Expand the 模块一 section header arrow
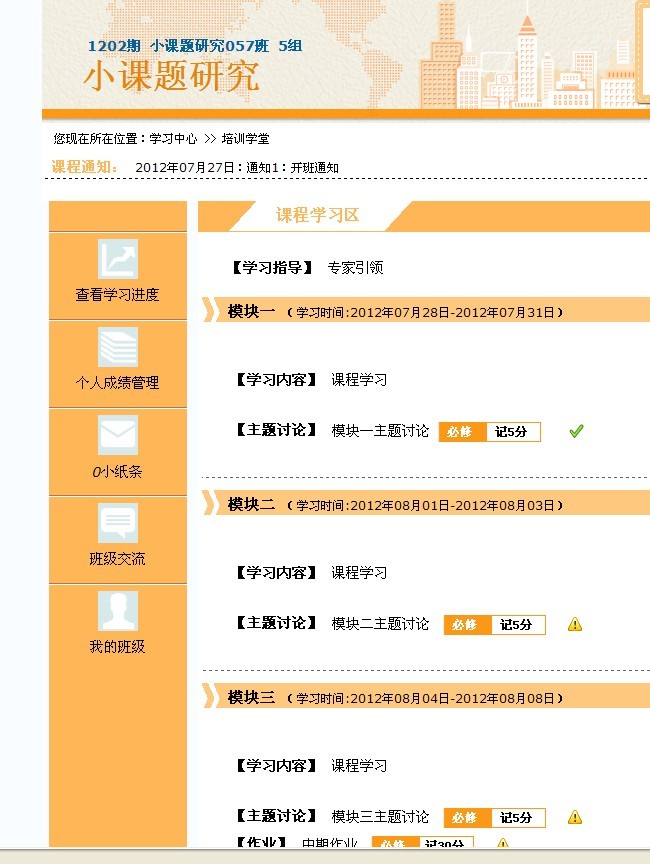This screenshot has height=864, width=650. 209,311
